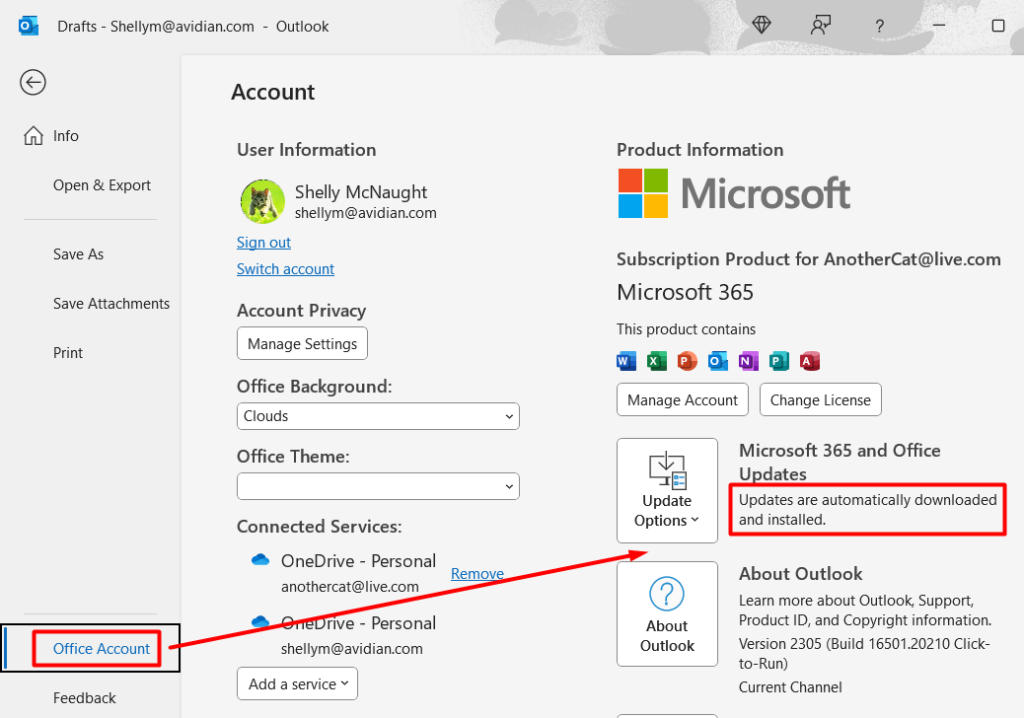Select Save Attachments
Image resolution: width=1024 pixels, height=718 pixels.
(111, 304)
